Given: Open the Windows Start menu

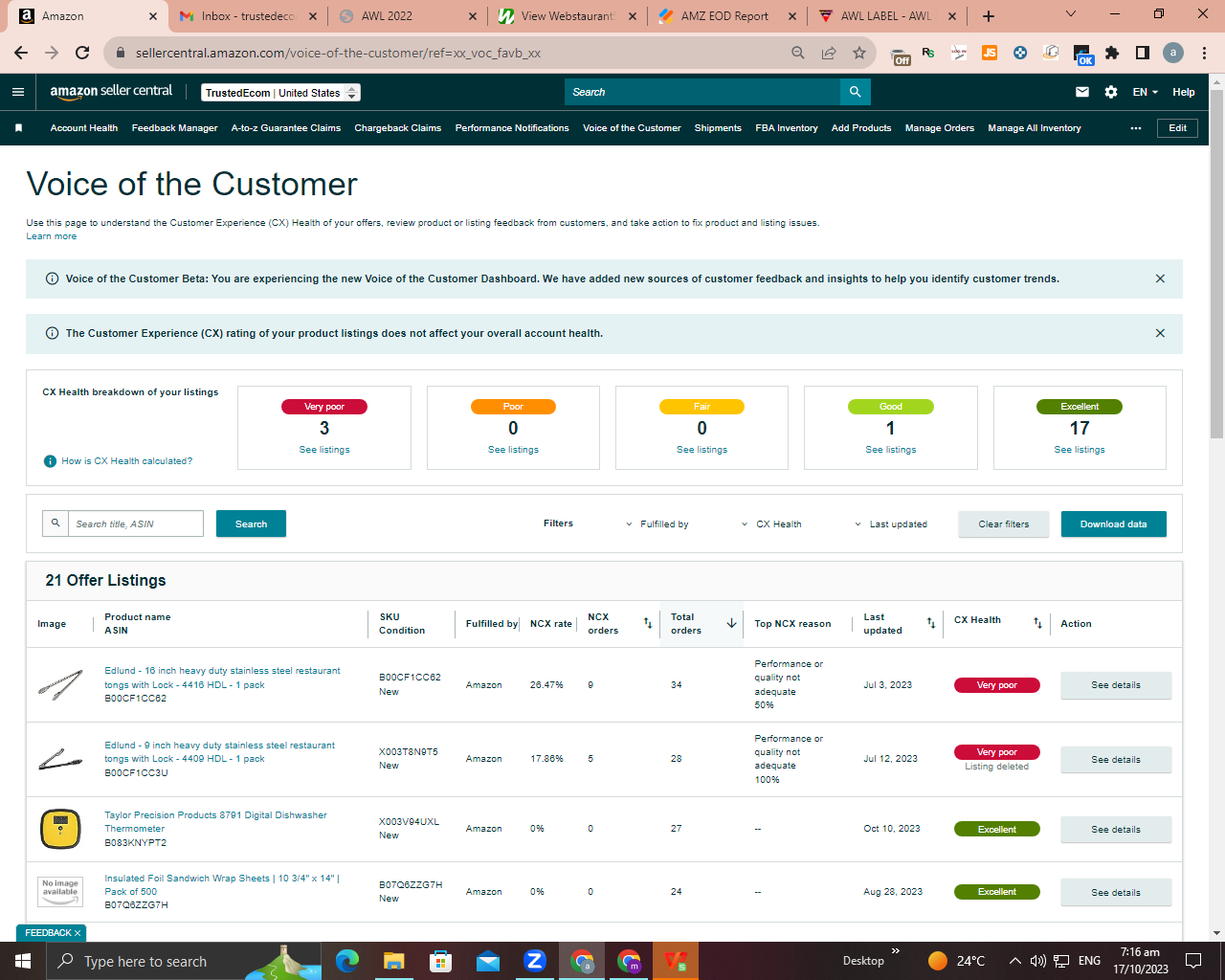Looking at the screenshot, I should pos(23,961).
